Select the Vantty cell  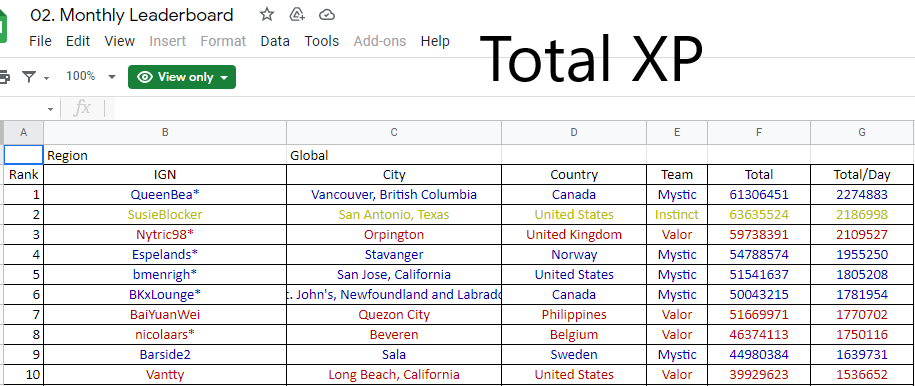pos(165,374)
